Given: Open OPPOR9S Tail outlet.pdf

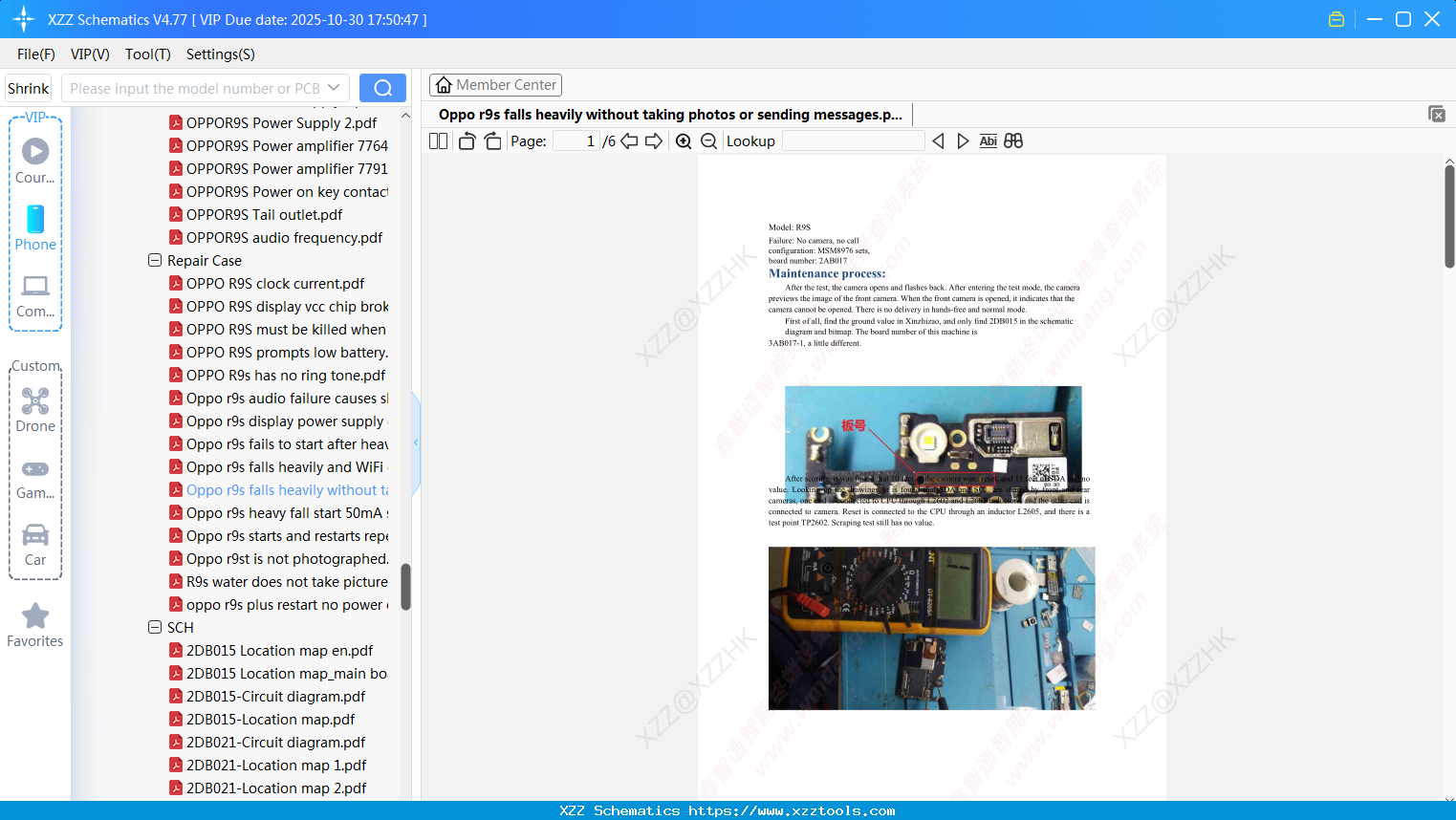Looking at the screenshot, I should click(x=255, y=215).
